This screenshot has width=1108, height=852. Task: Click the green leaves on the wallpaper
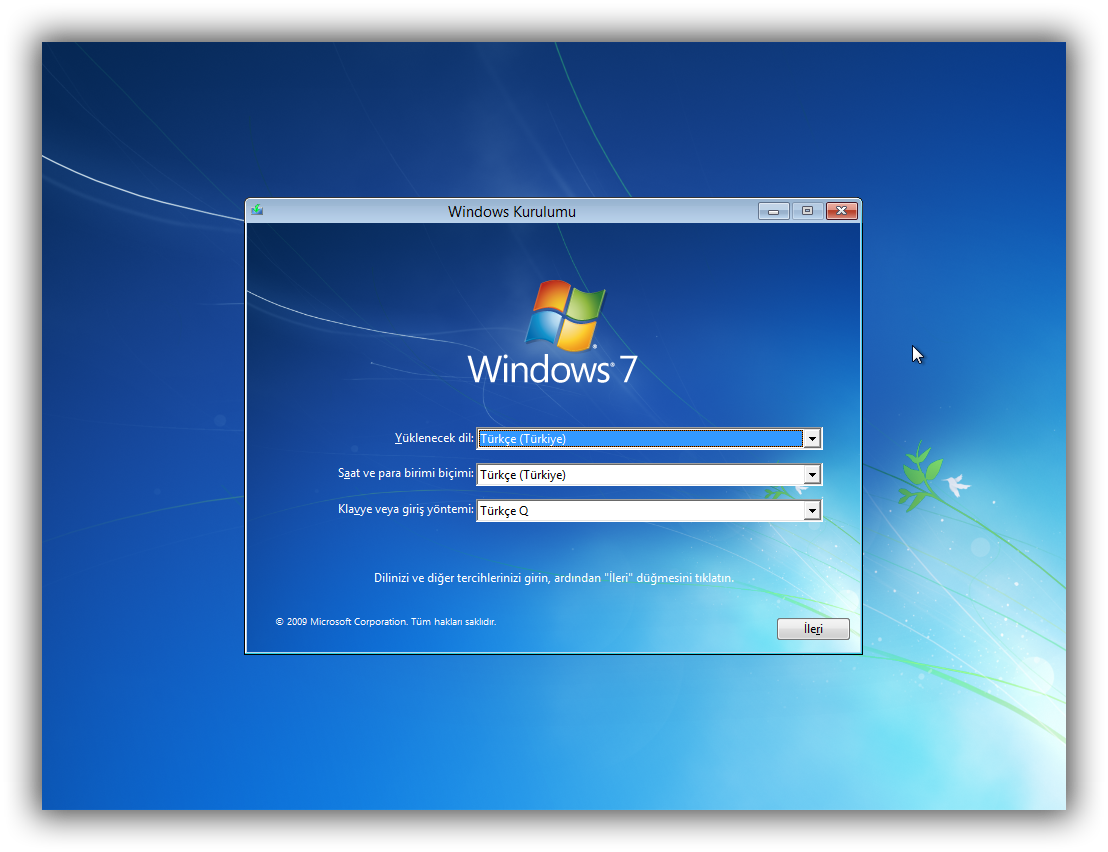click(x=920, y=472)
